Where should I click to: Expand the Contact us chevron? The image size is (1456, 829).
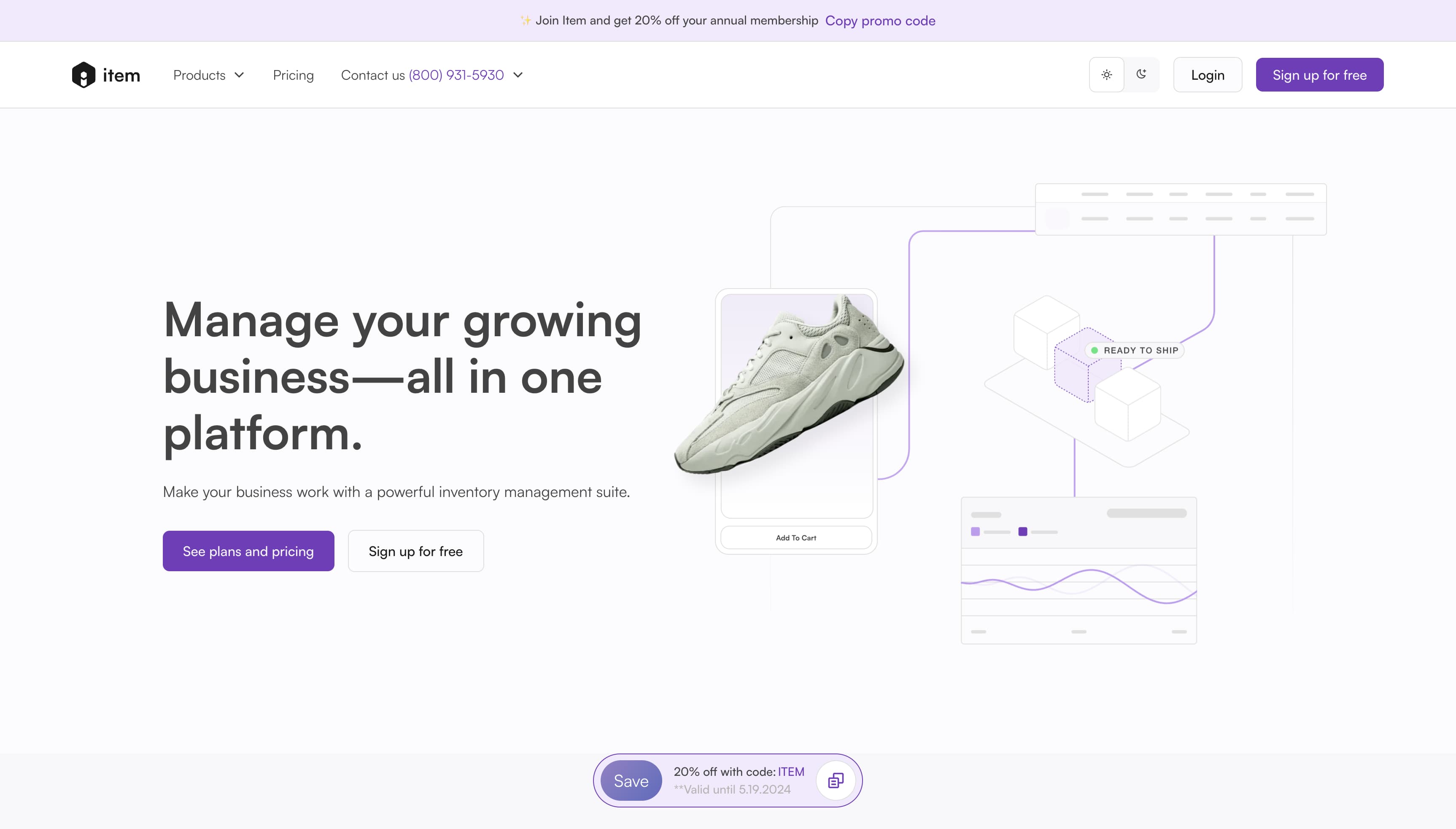[x=518, y=75]
